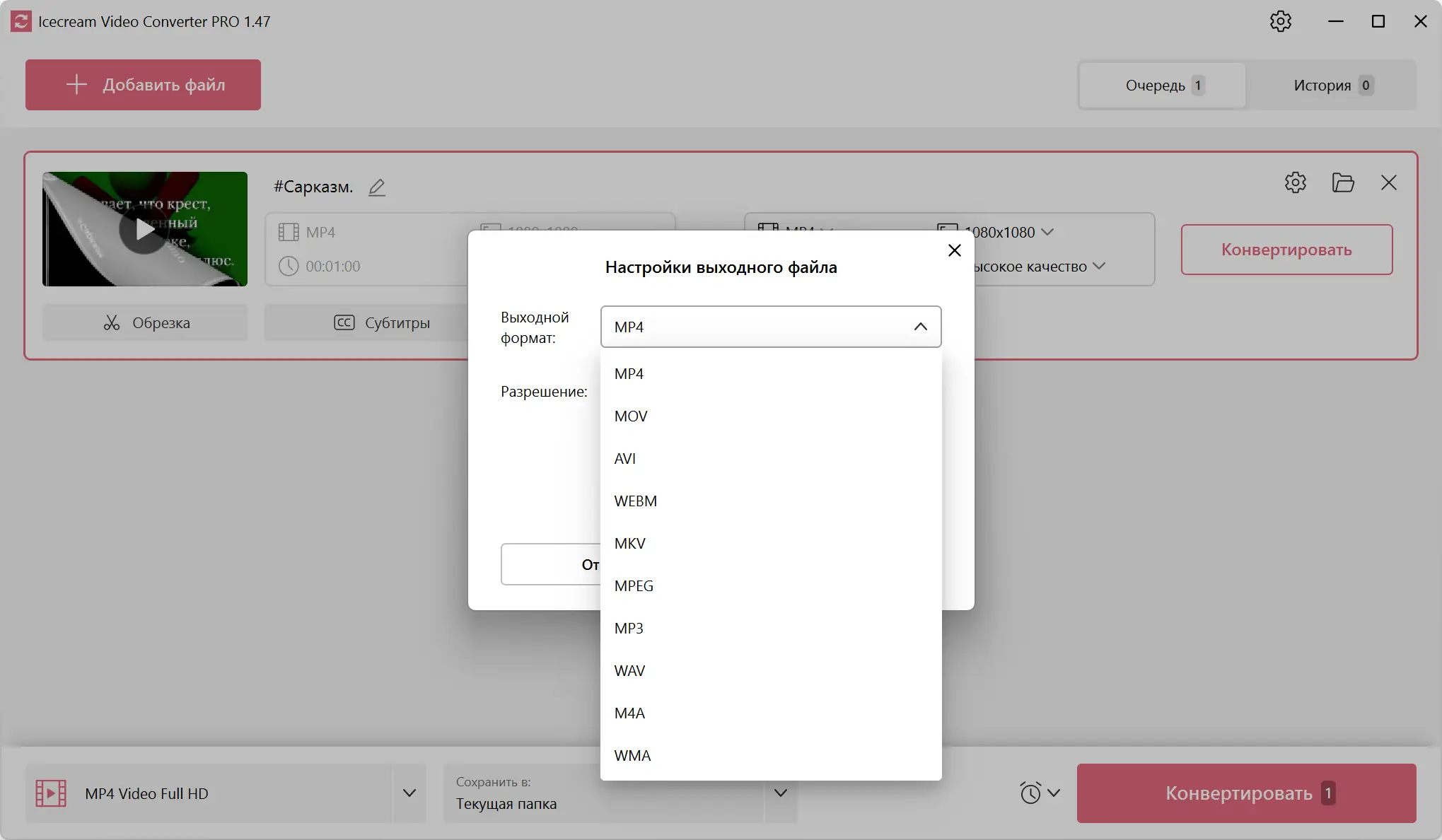
Task: Remove the file from queue with X icon
Action: tap(1388, 182)
